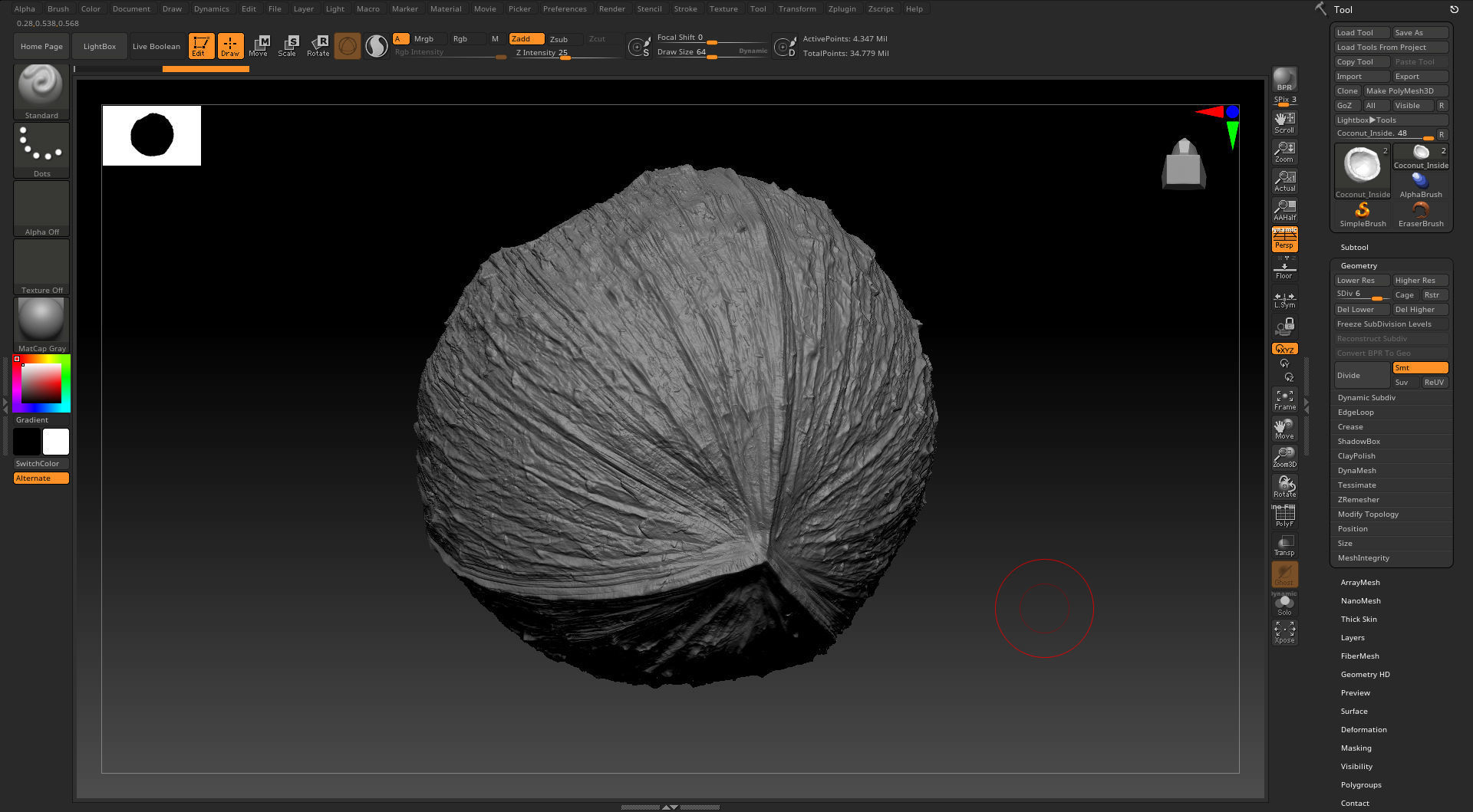
Task: Open the Standard brush picker
Action: pyautogui.click(x=41, y=92)
